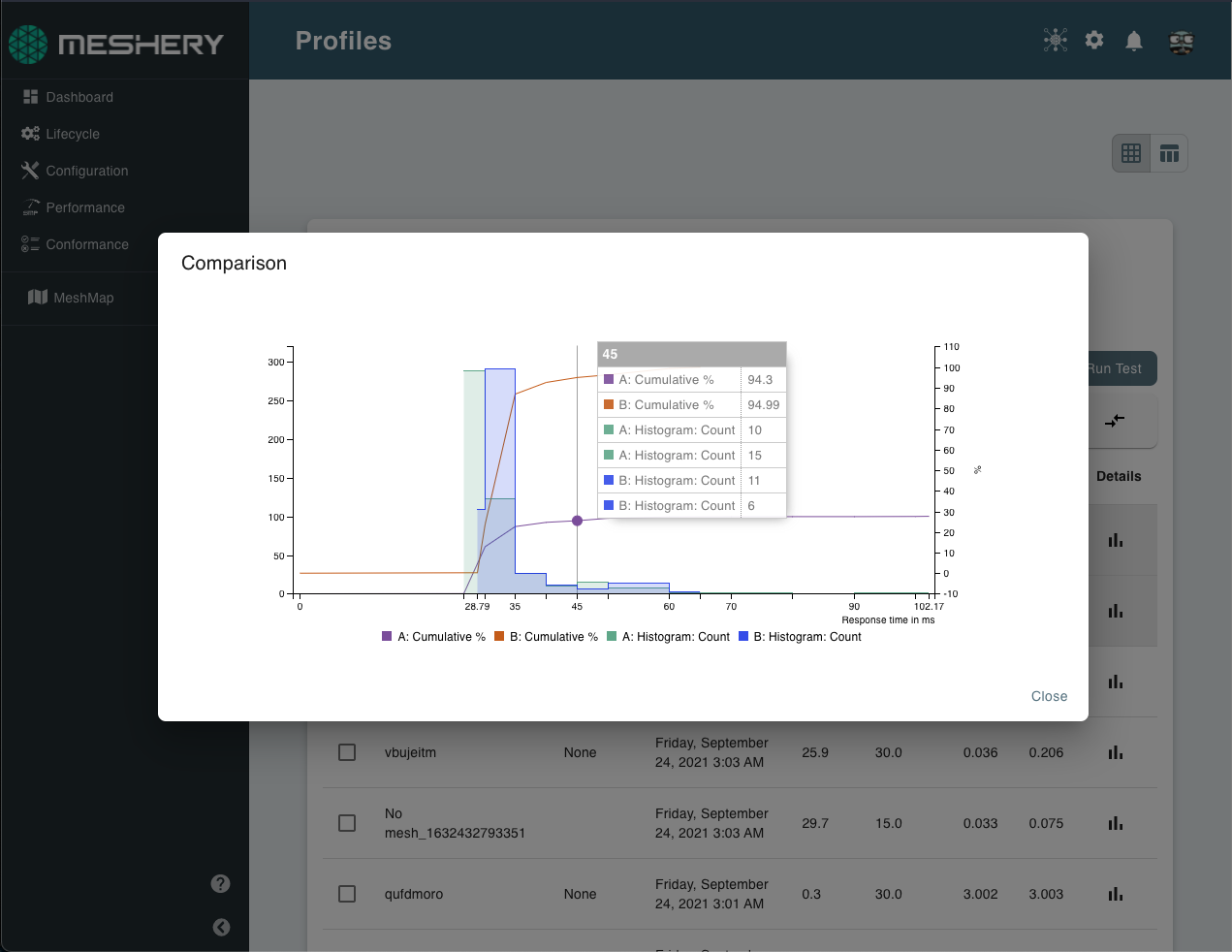Select the No mesh_1632432793351 checkbox
Image resolution: width=1232 pixels, height=952 pixels.
347,823
